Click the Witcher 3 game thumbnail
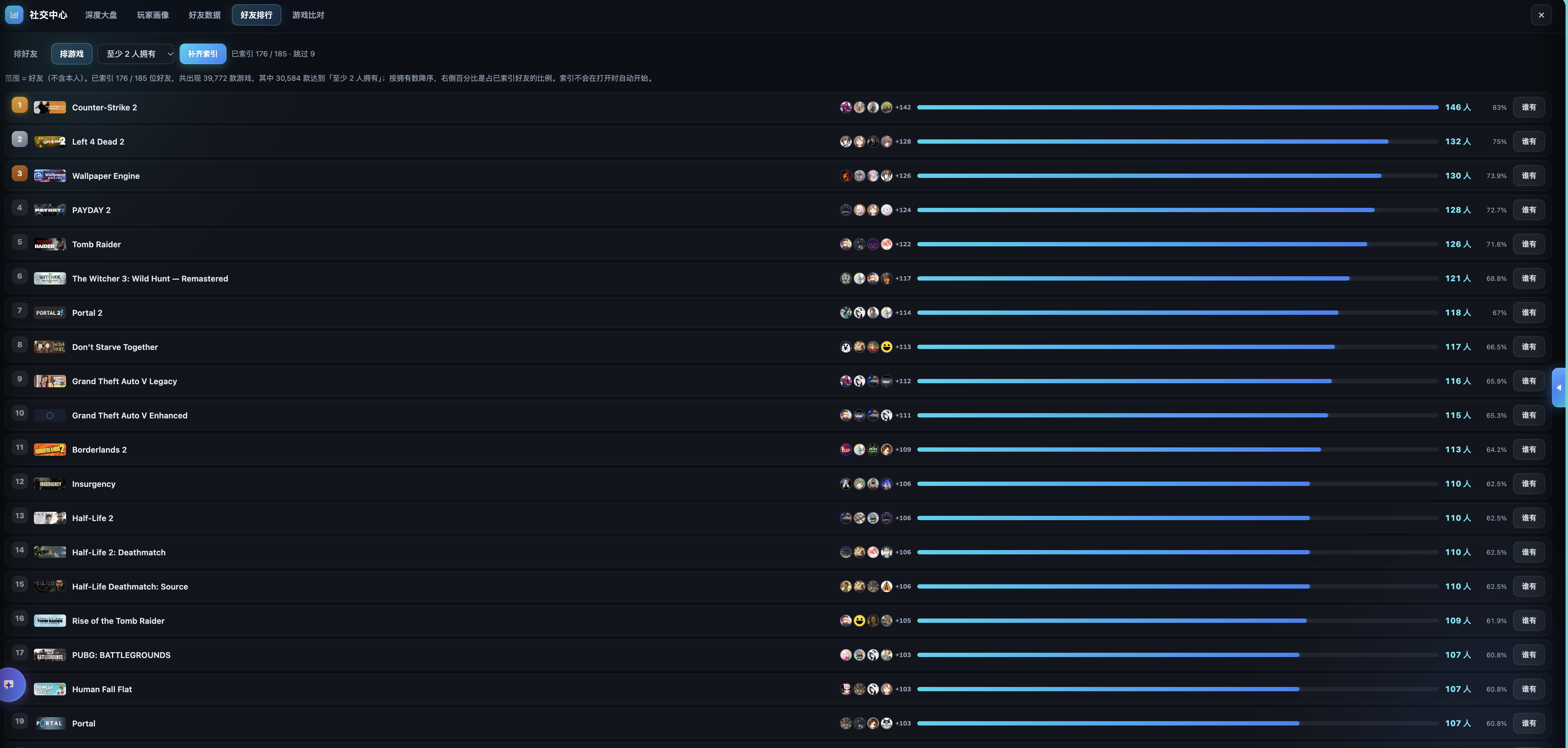Image resolution: width=1568 pixels, height=748 pixels. 50,279
